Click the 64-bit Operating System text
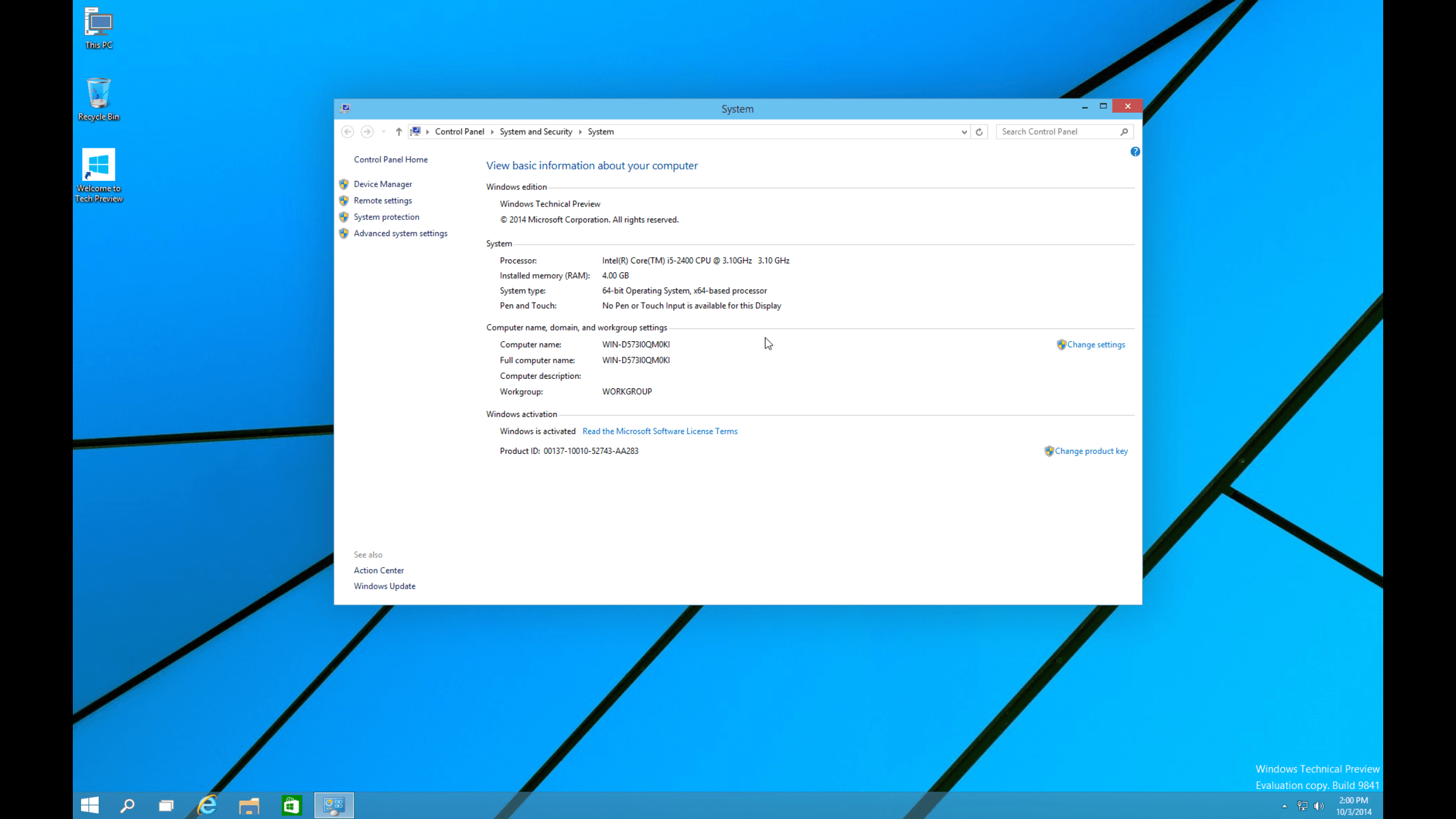 [684, 291]
